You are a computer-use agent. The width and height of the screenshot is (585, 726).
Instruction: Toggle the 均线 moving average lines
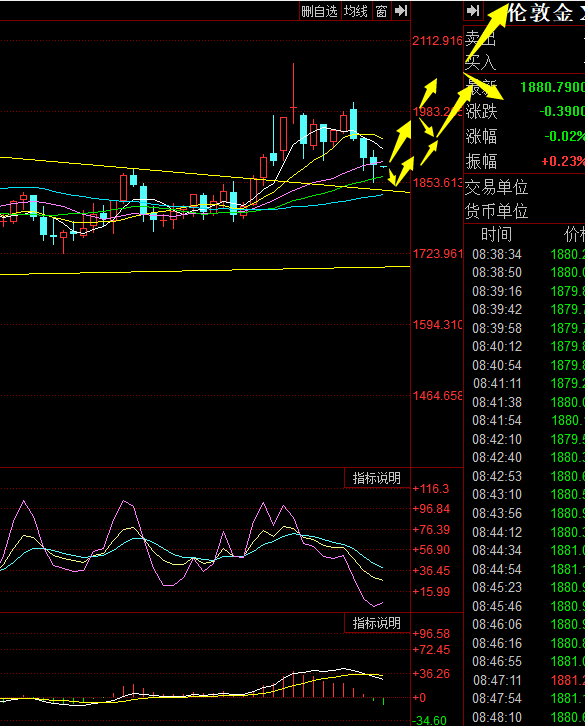tap(356, 11)
